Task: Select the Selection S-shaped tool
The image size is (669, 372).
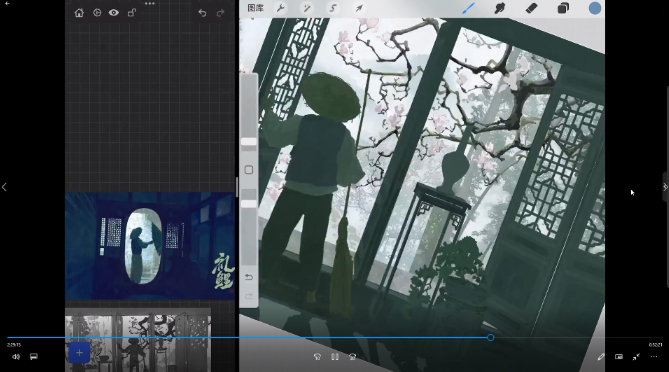Action: [333, 8]
